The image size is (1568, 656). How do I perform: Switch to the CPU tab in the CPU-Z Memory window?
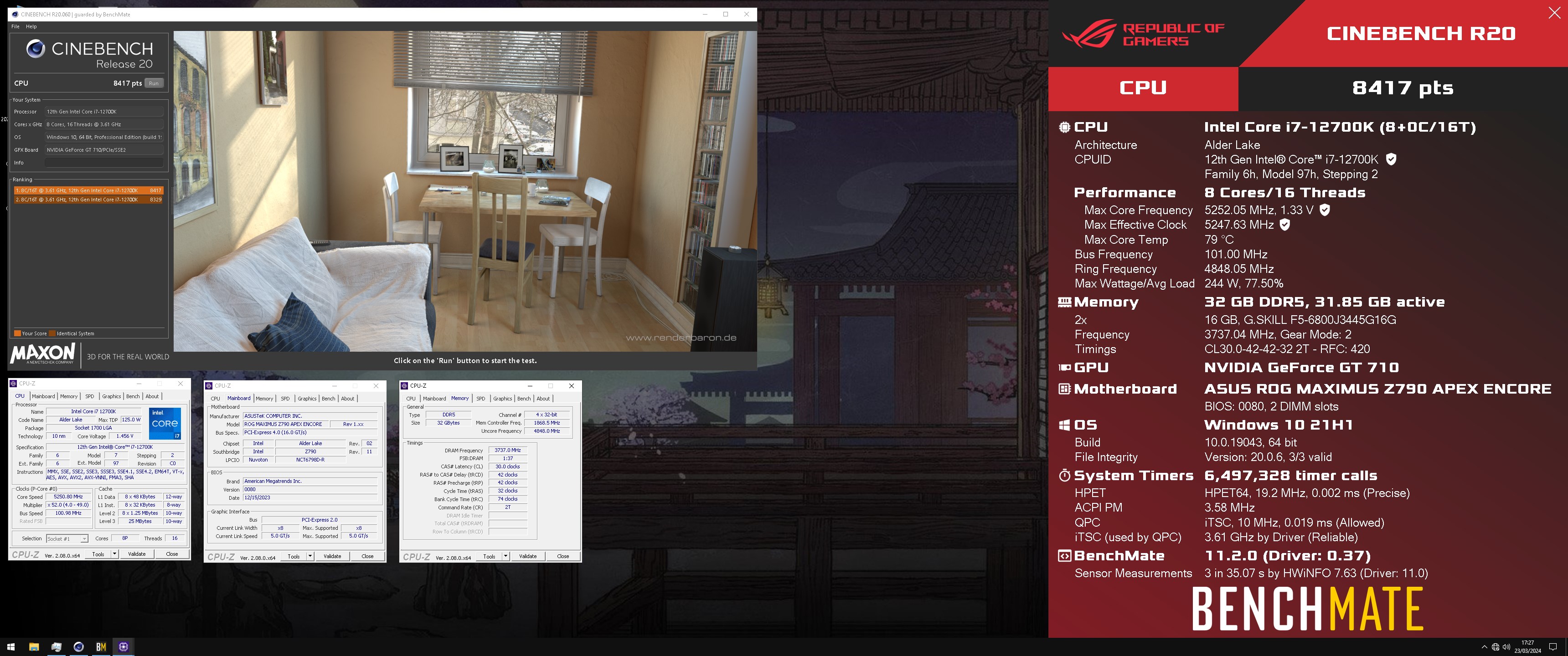click(x=411, y=399)
